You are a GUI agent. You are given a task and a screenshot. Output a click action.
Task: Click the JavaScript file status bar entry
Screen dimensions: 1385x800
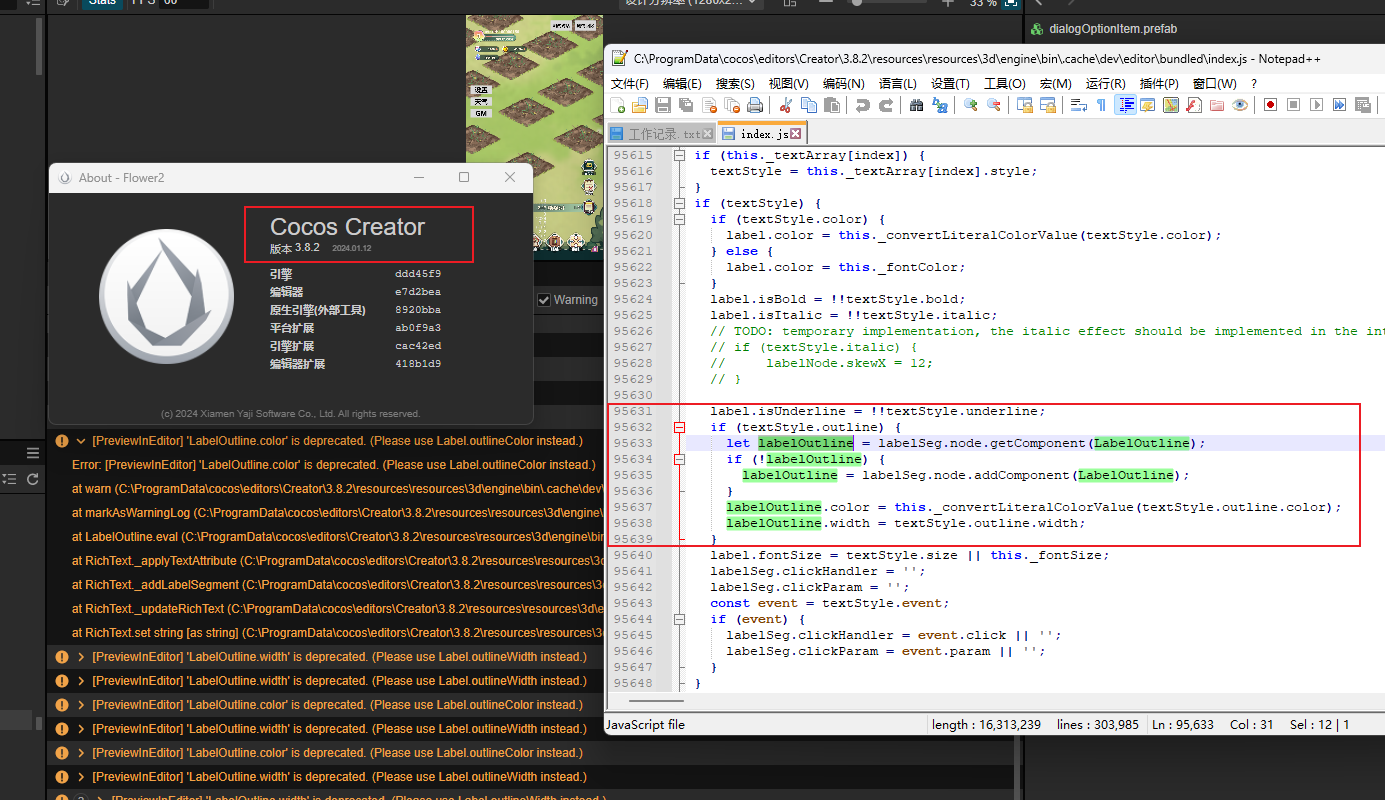(645, 724)
